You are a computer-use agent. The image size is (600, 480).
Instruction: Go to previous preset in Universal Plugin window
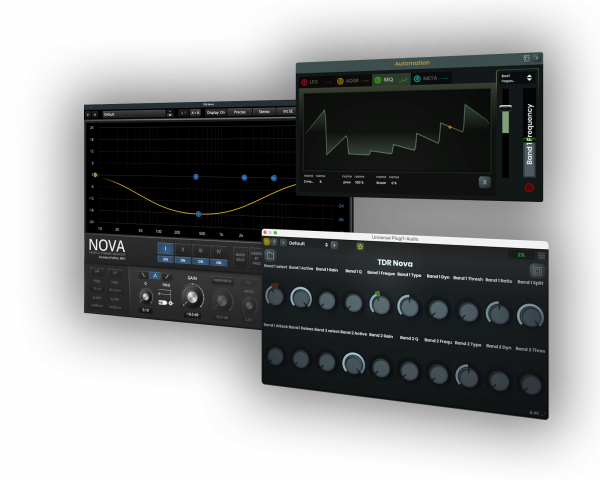283,243
